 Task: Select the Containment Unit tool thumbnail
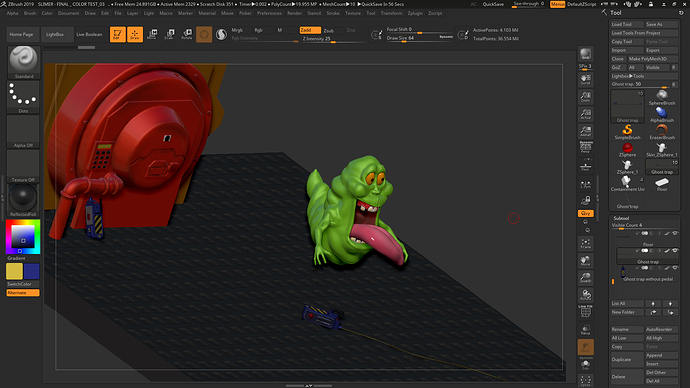(x=627, y=183)
